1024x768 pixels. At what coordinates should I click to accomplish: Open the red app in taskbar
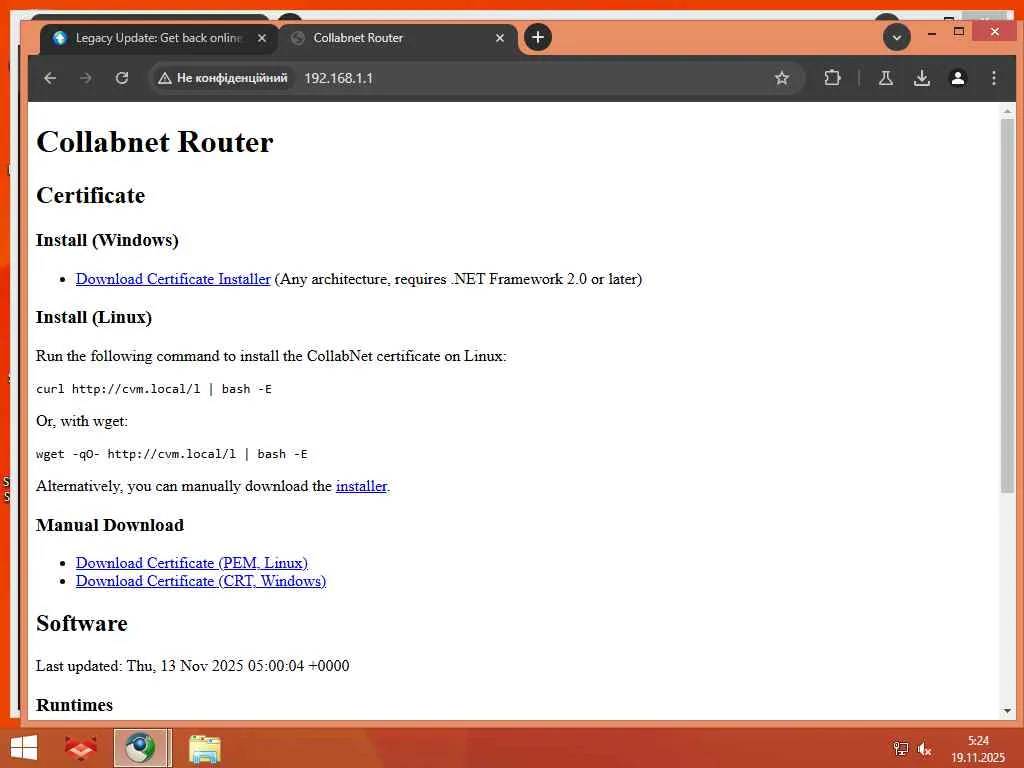[80, 748]
